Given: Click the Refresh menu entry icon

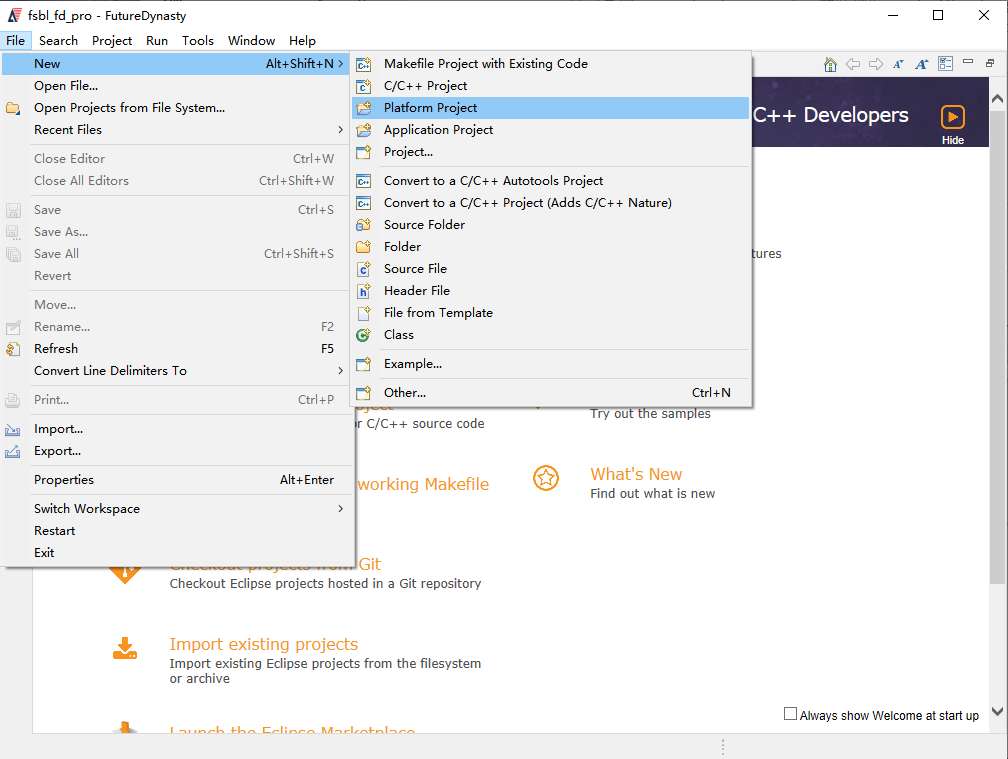Looking at the screenshot, I should pyautogui.click(x=13, y=349).
